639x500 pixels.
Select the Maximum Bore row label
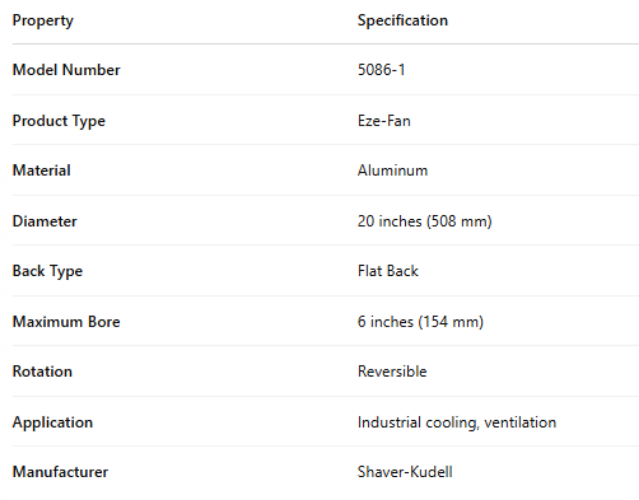coord(66,322)
